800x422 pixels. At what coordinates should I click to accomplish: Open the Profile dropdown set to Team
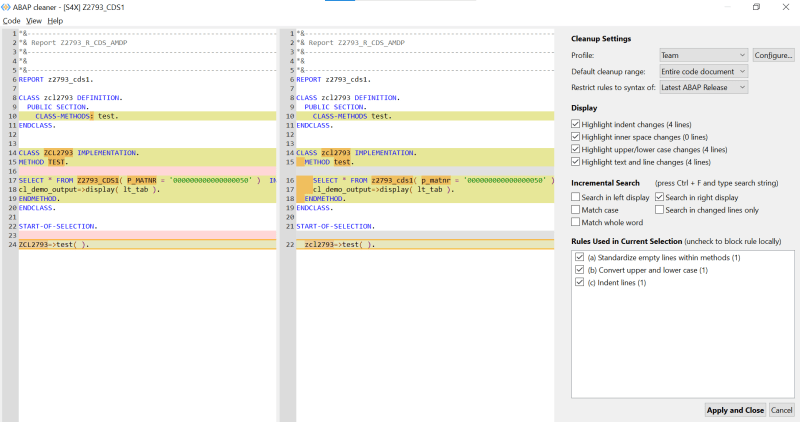point(704,55)
